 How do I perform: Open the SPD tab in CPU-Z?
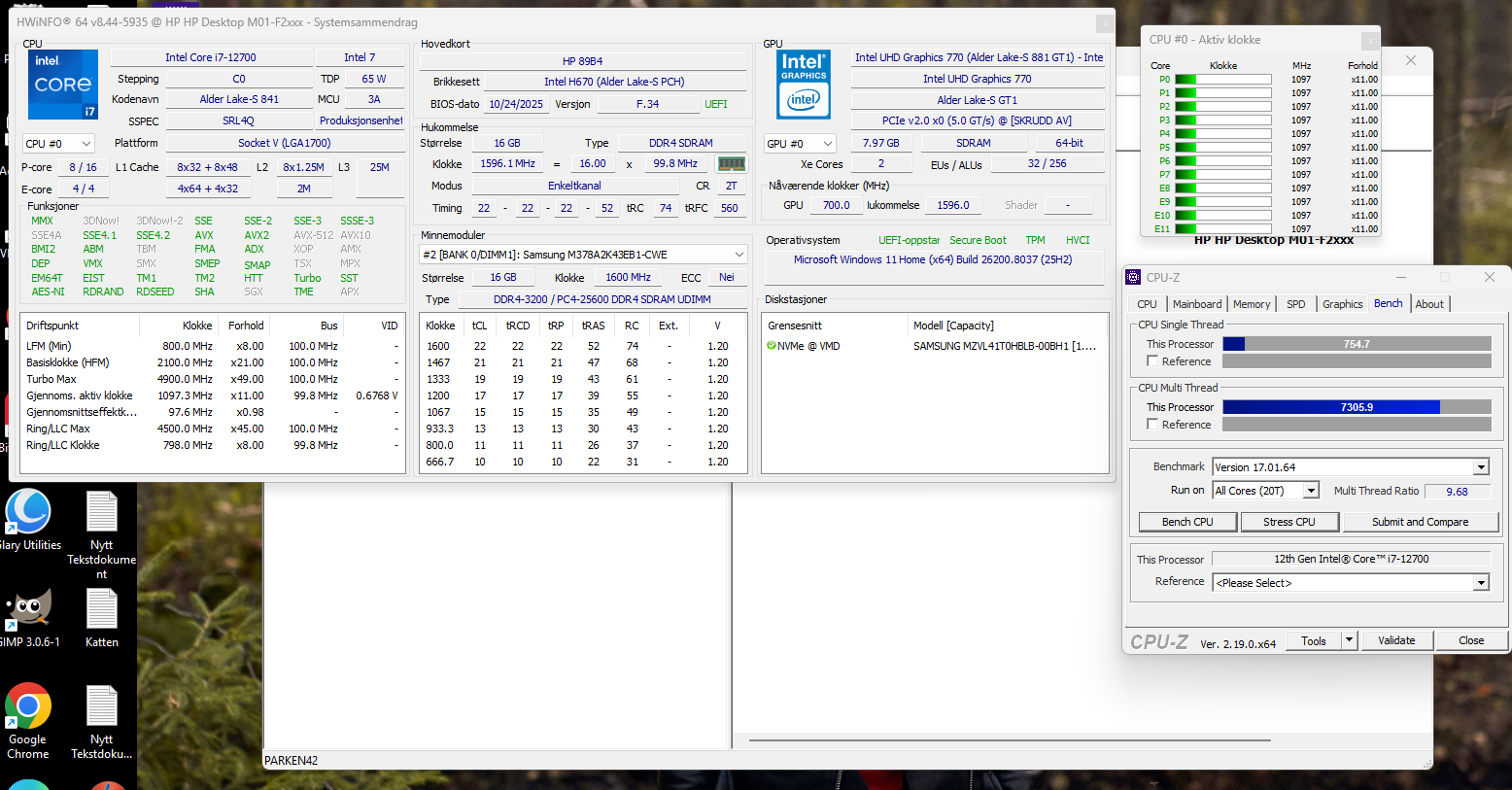click(1295, 304)
